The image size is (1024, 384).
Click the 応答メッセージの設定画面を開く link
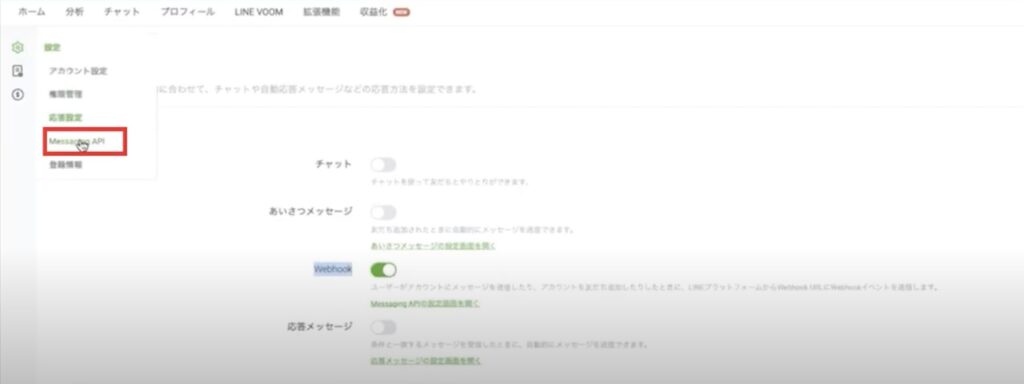tap(426, 360)
